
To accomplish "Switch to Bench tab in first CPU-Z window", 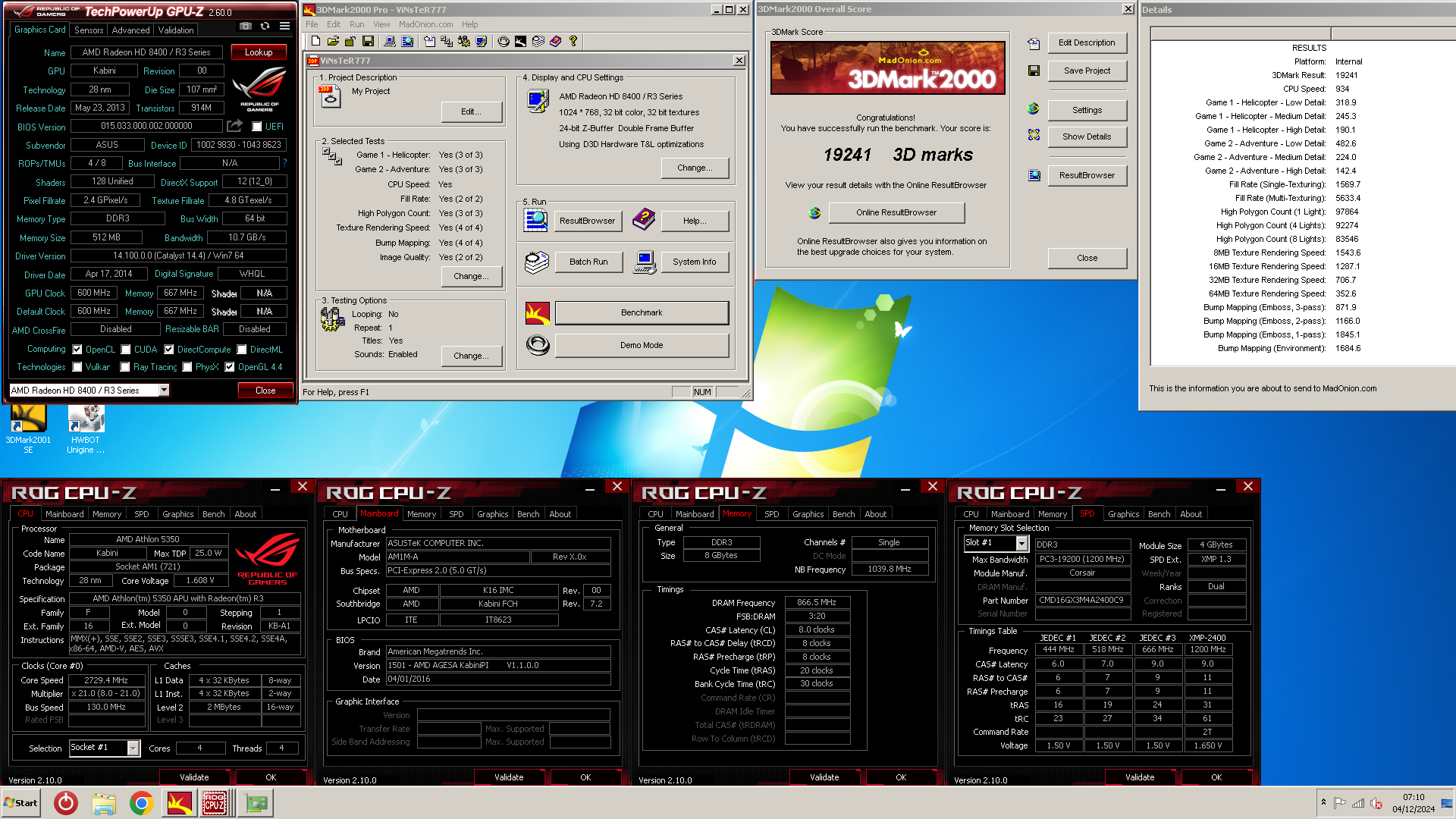I will (x=213, y=514).
